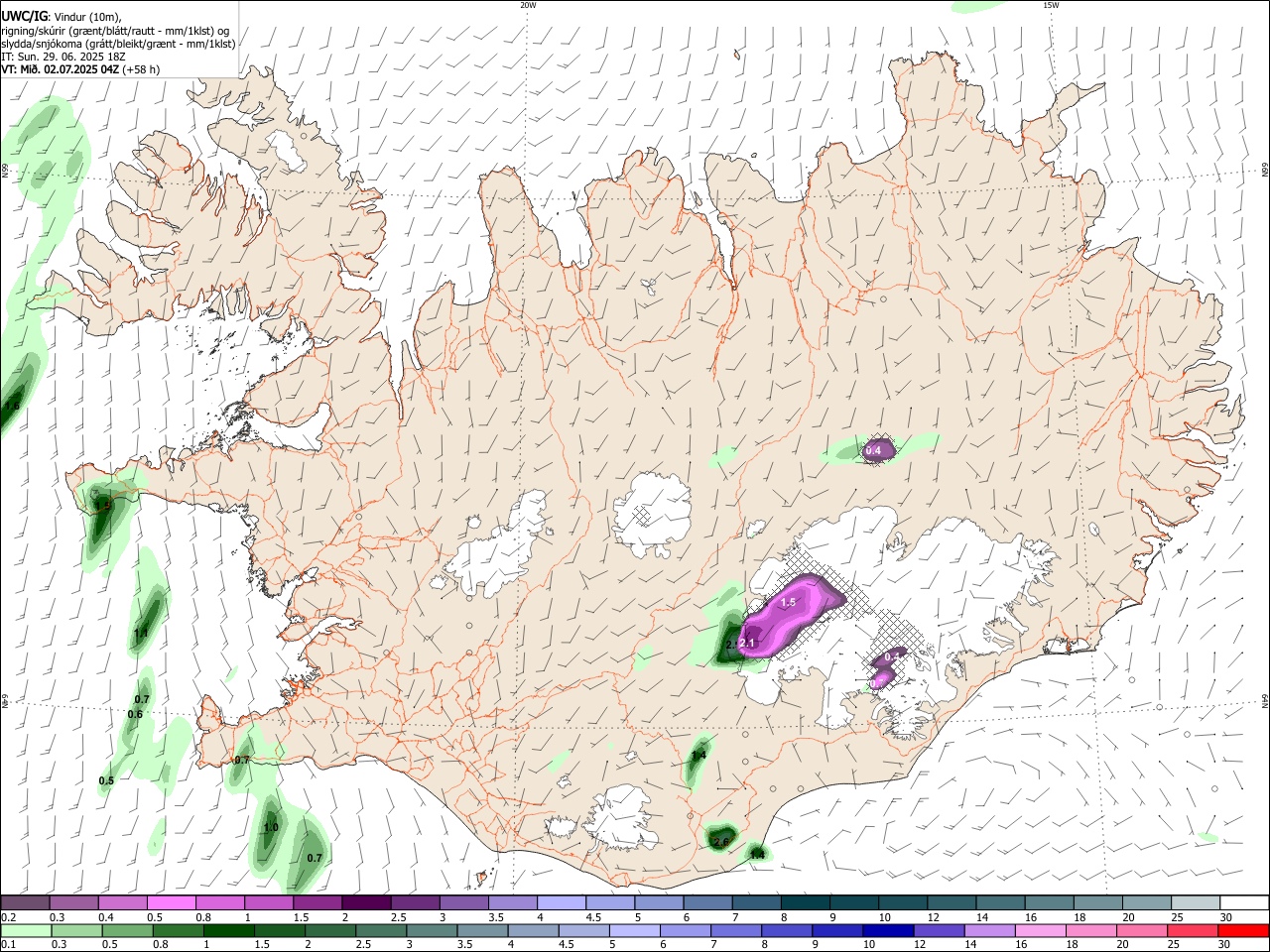The height and width of the screenshot is (952, 1270).
Task: Click the "slydda/snjókoma" description line
Action: [x=118, y=44]
